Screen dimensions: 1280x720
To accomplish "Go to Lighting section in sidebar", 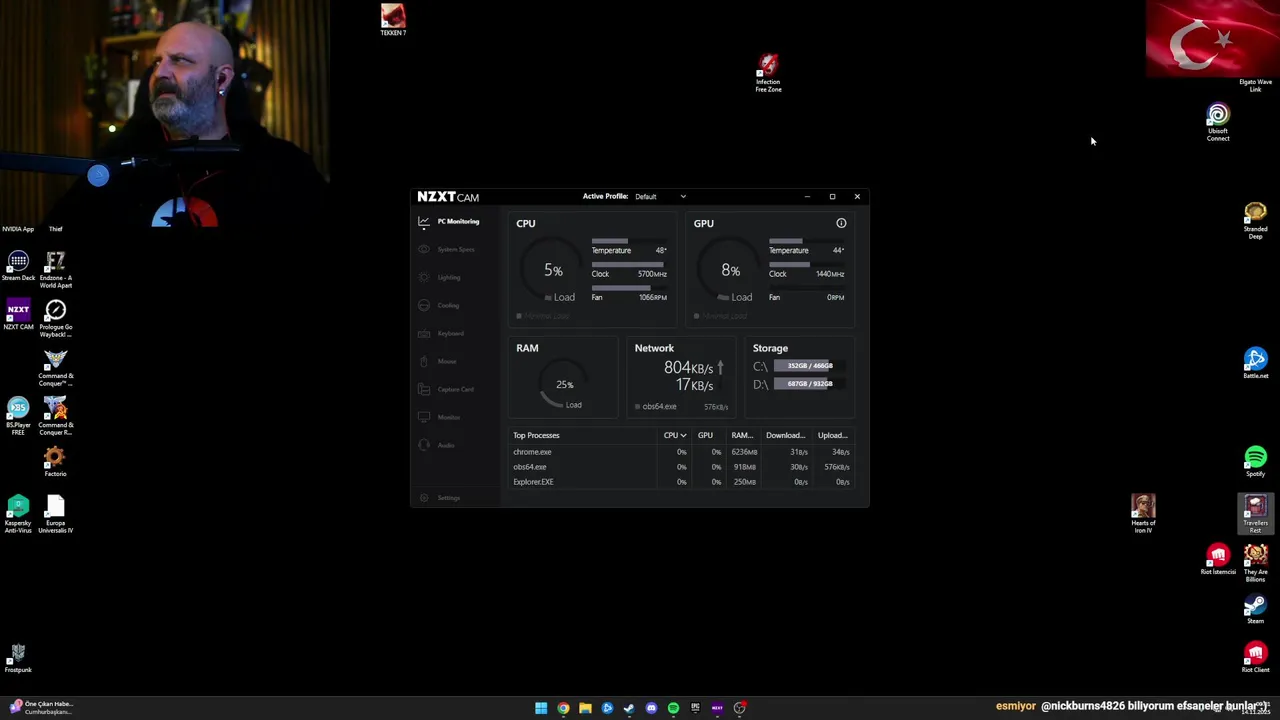I will (440, 277).
